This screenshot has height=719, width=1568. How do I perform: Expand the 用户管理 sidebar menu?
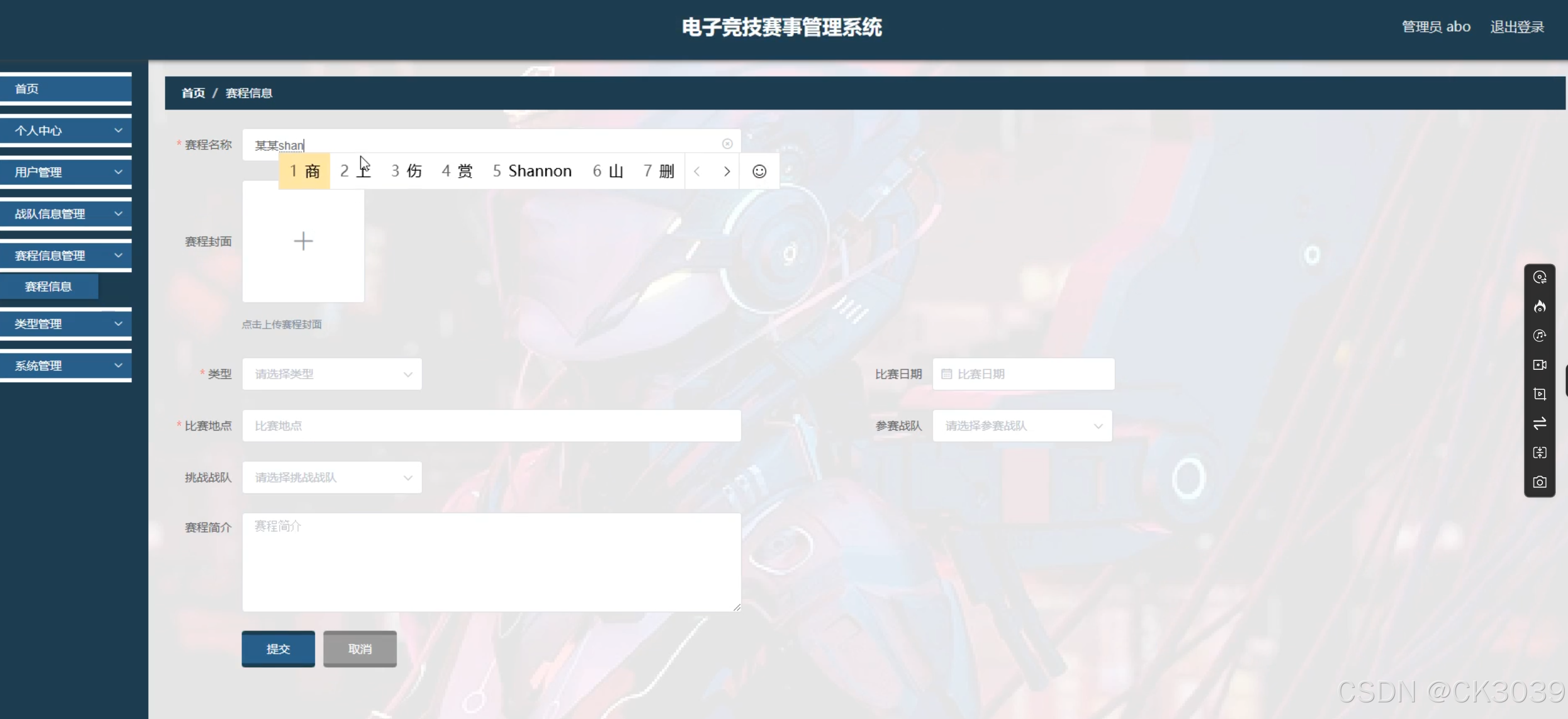(x=66, y=172)
